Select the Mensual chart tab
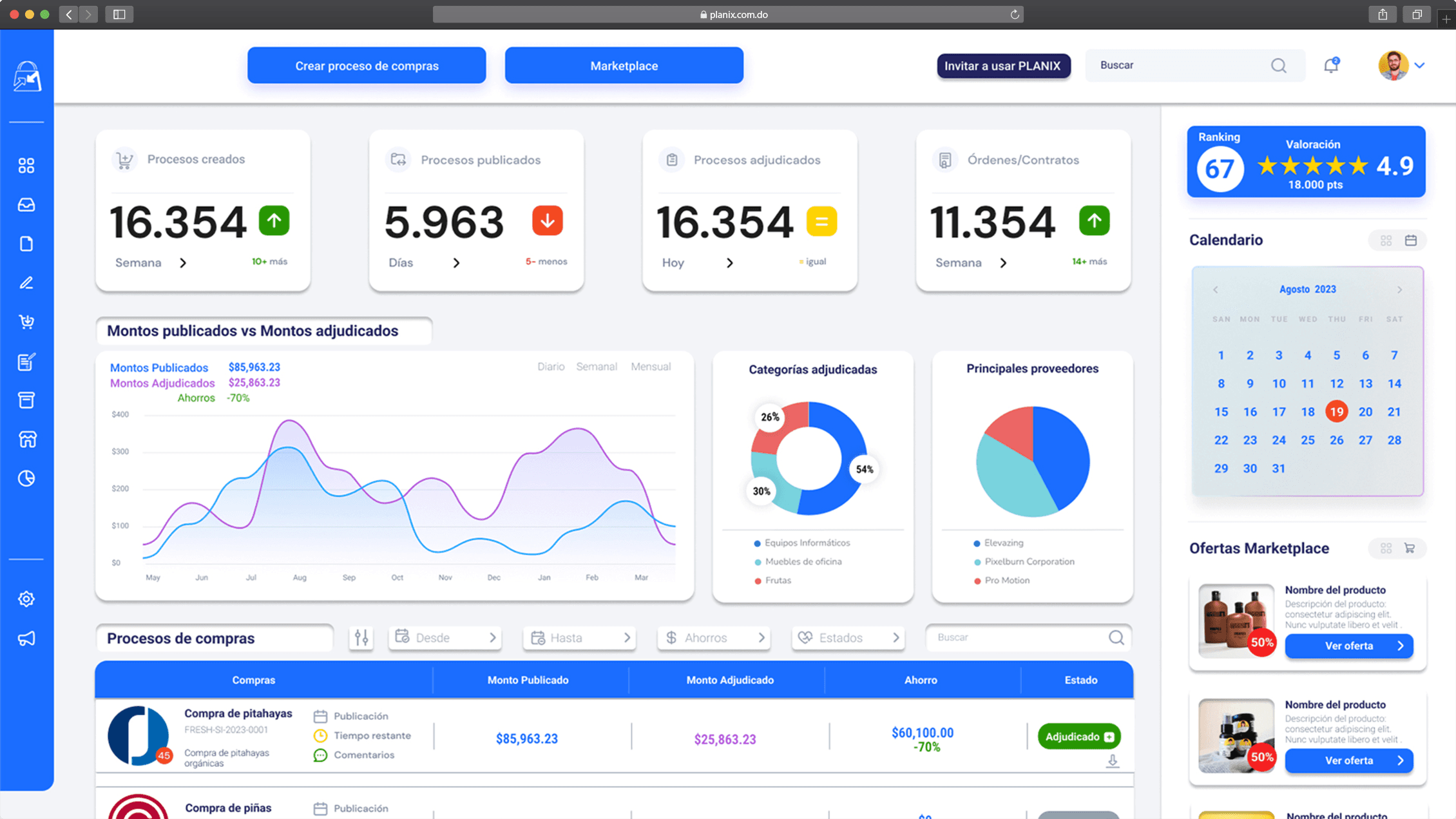 pyautogui.click(x=651, y=367)
